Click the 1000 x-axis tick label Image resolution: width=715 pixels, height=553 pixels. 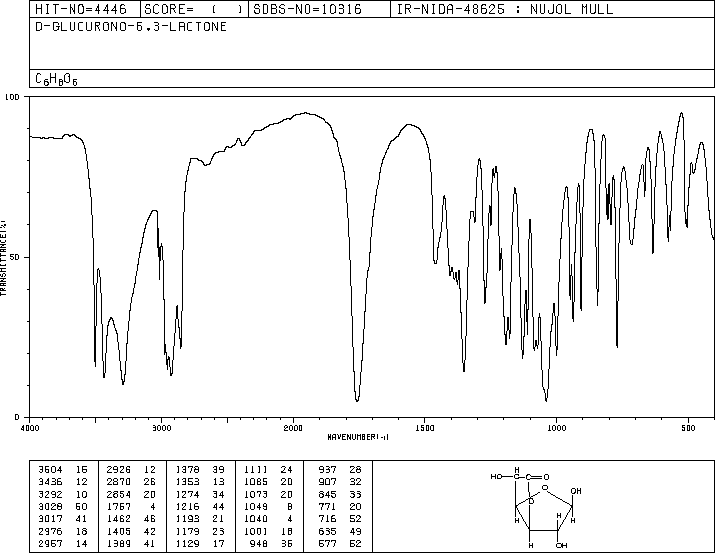(556, 428)
